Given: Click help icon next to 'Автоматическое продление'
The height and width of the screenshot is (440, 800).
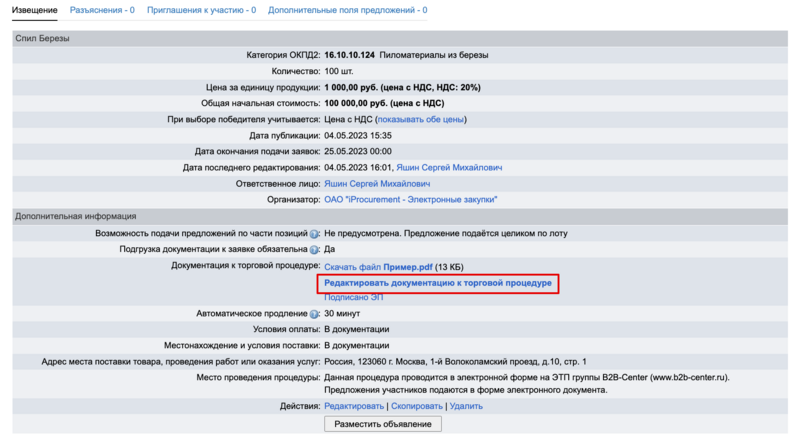Looking at the screenshot, I should pos(314,314).
